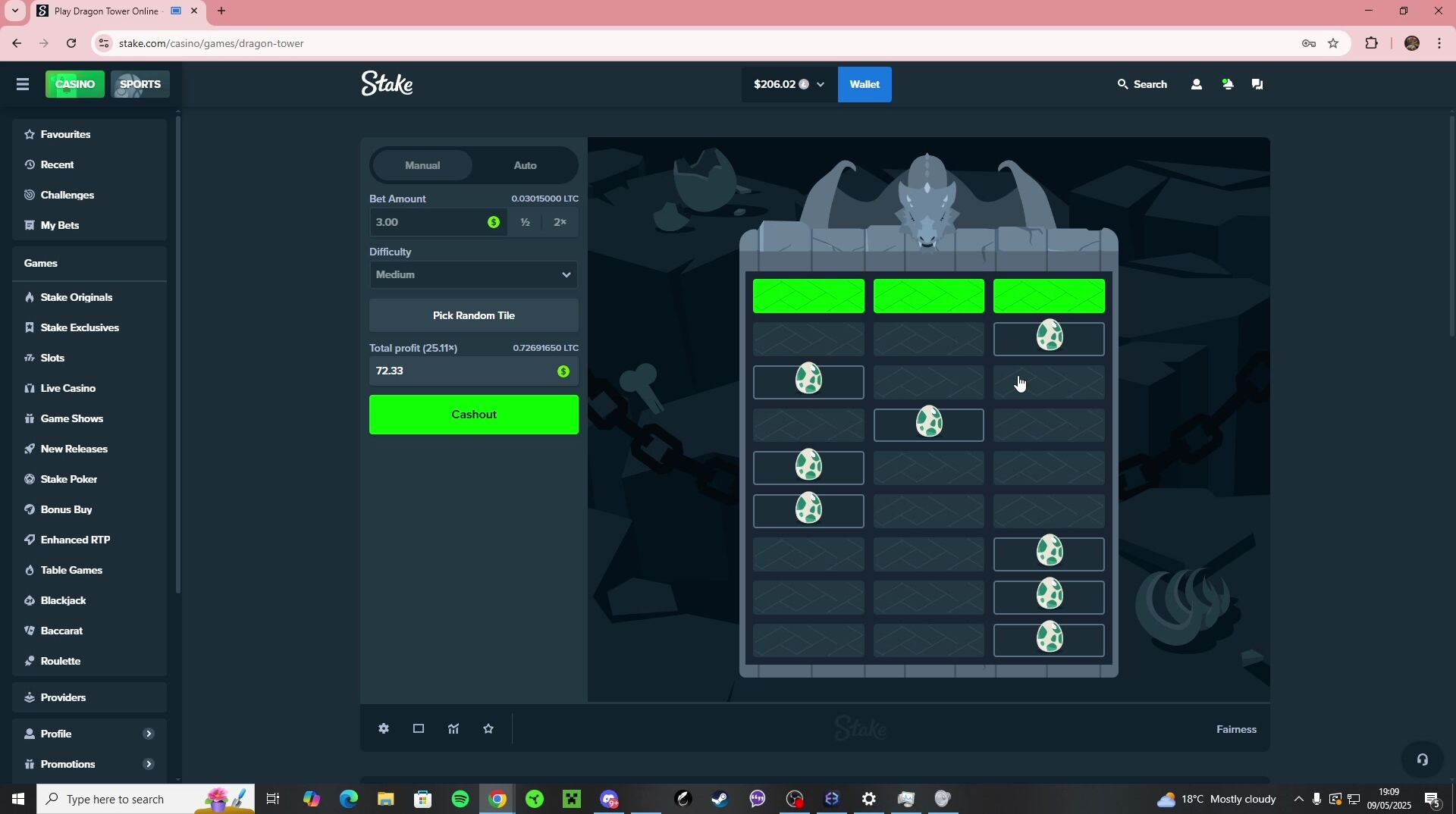Open the Fairness link
Viewport: 1456px width, 814px height.
(1236, 729)
